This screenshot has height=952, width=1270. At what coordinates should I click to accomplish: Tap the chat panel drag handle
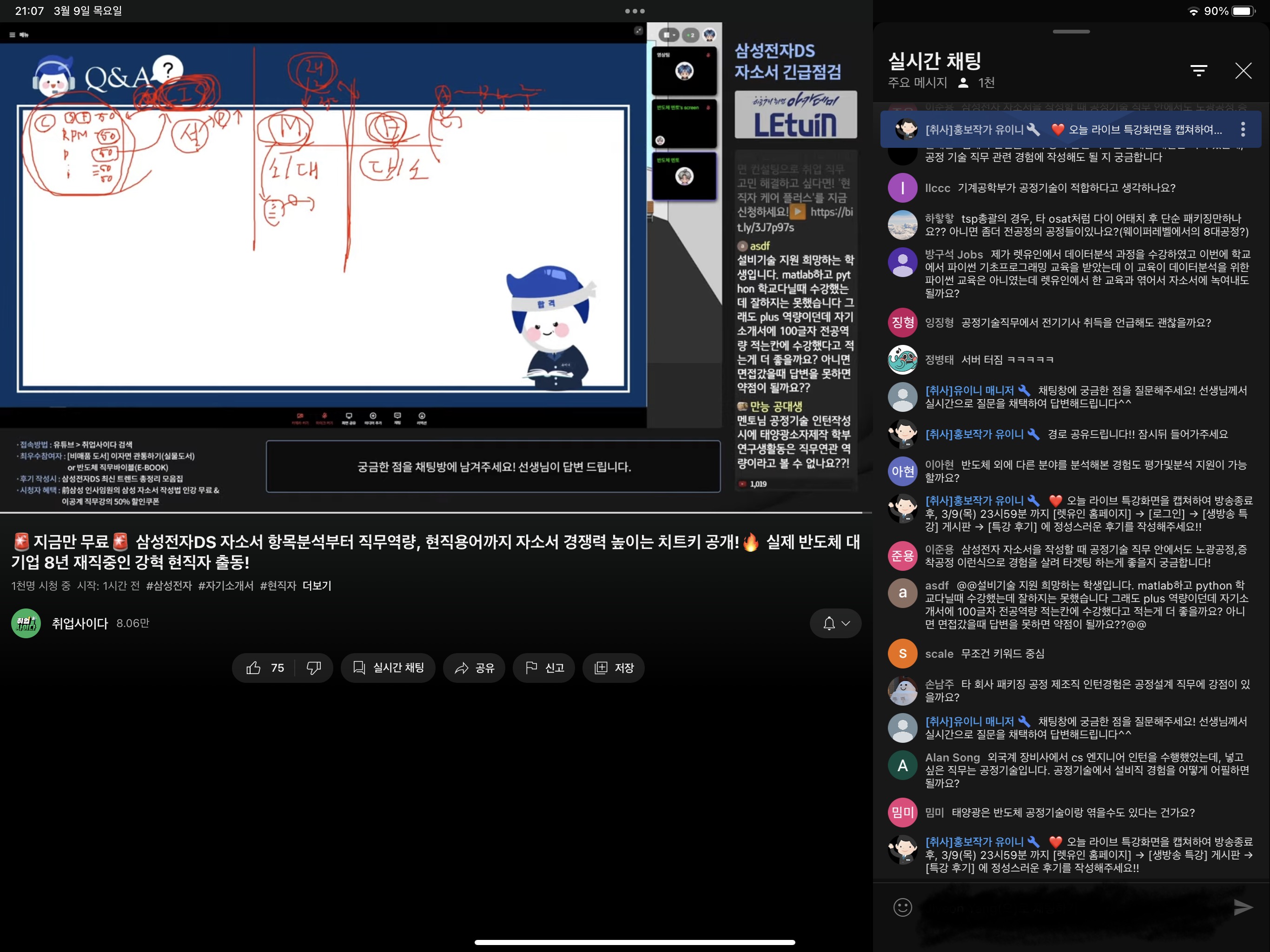[x=1072, y=32]
